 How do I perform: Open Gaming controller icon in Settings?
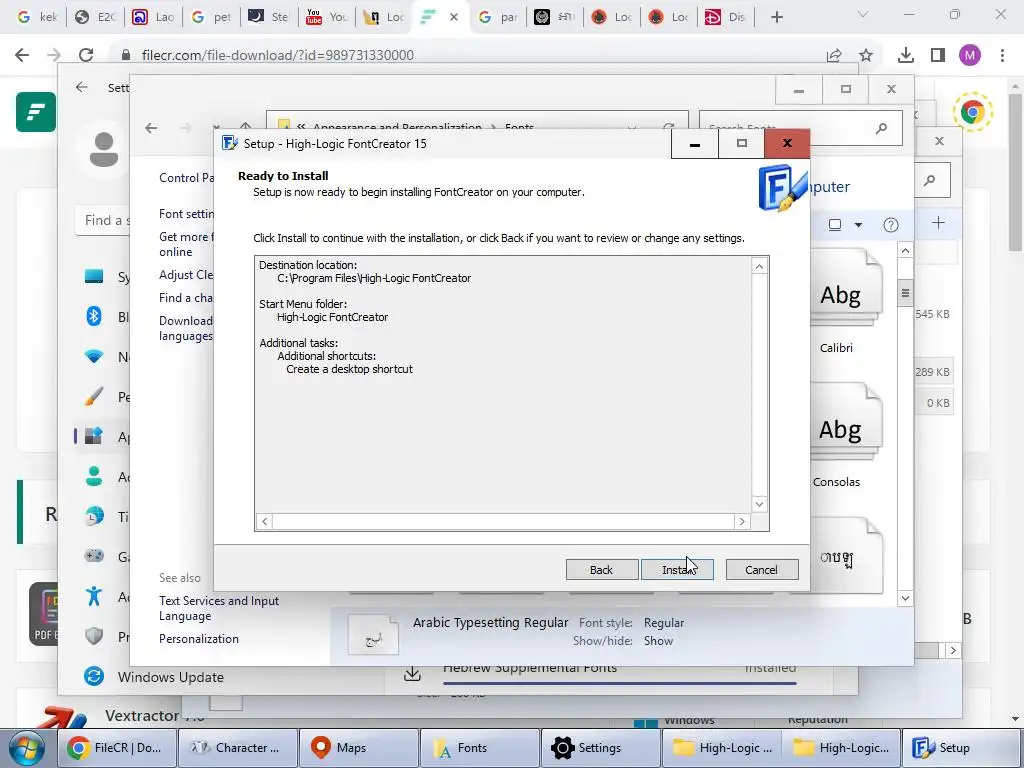(94, 556)
